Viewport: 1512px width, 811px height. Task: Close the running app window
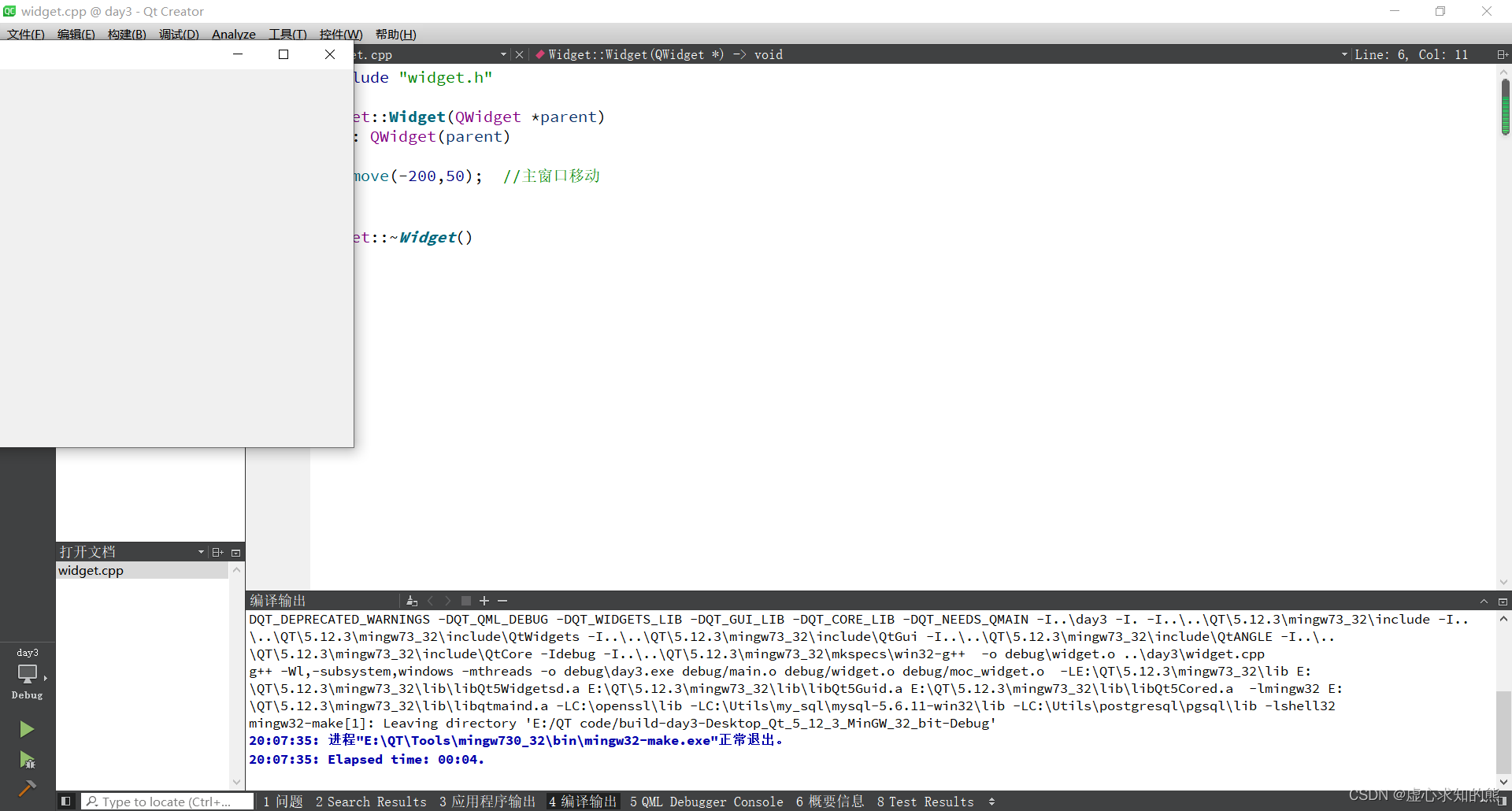[330, 54]
